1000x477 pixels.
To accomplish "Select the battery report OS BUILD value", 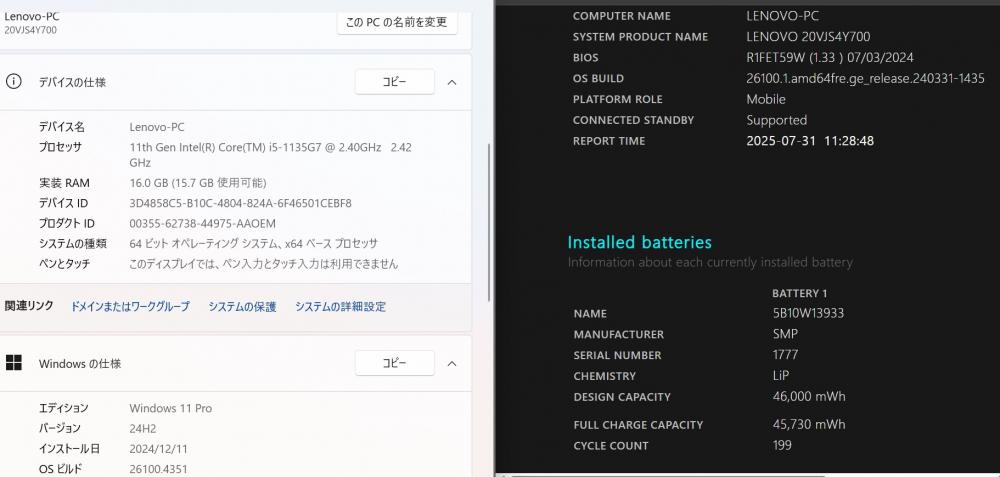I will click(865, 78).
